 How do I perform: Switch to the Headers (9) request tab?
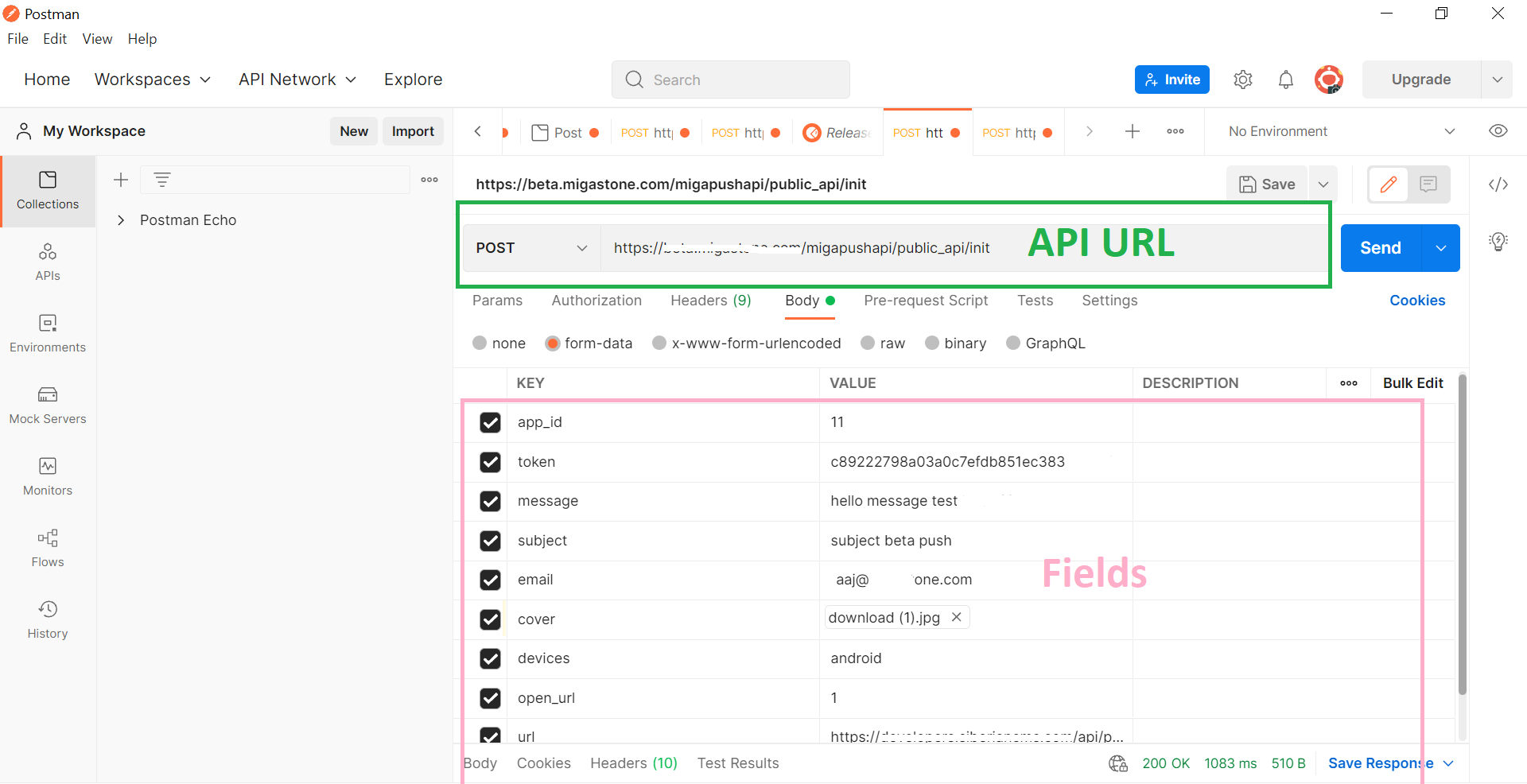point(711,301)
